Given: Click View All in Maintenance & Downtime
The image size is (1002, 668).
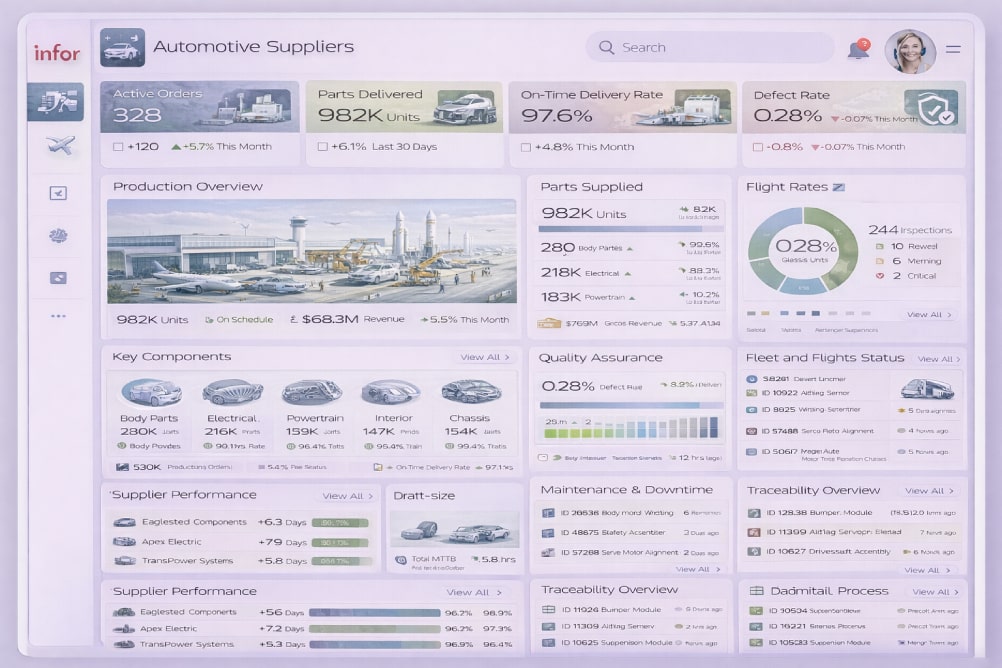Looking at the screenshot, I should (x=697, y=569).
